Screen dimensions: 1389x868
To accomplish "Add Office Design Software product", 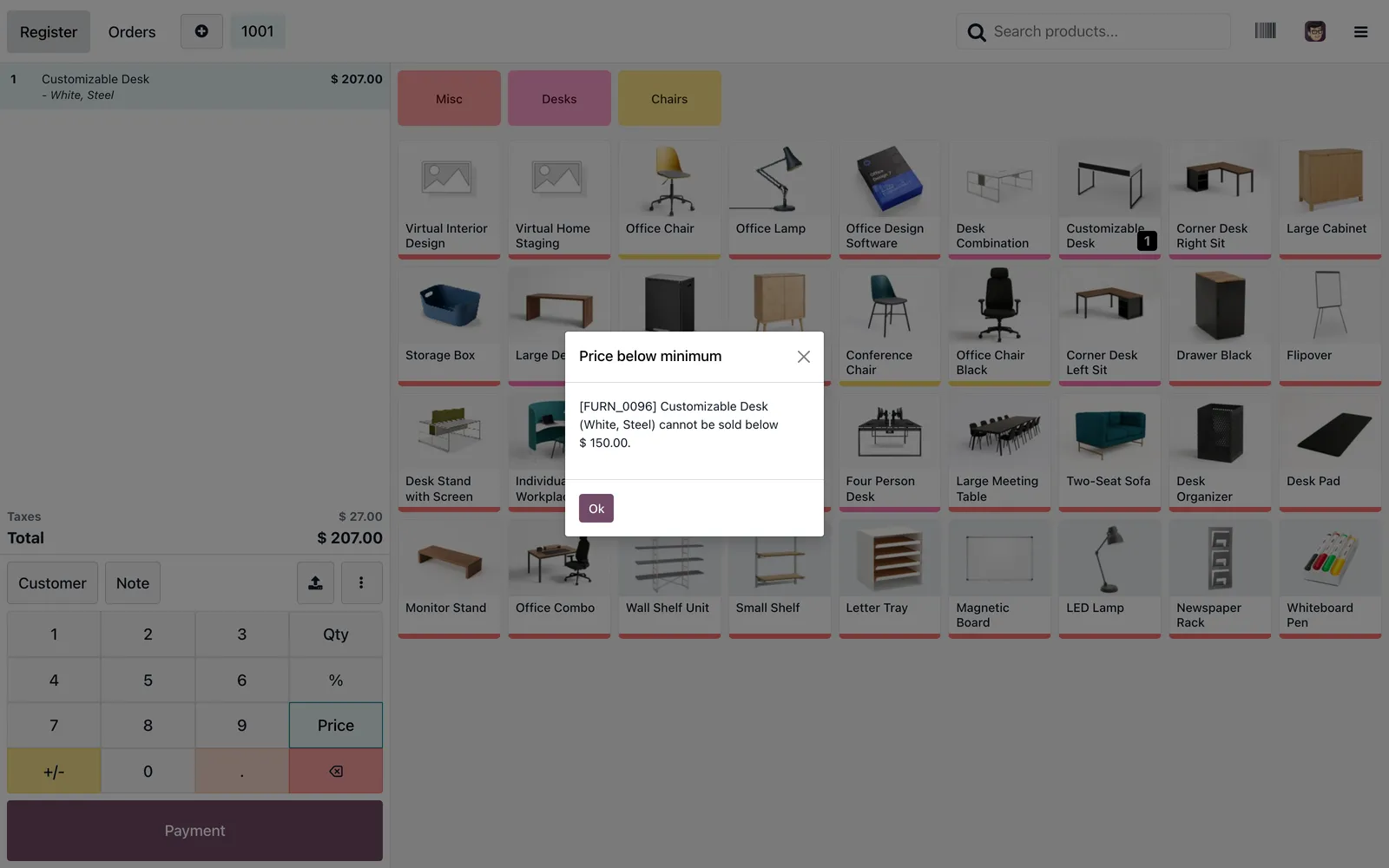I will [x=890, y=201].
